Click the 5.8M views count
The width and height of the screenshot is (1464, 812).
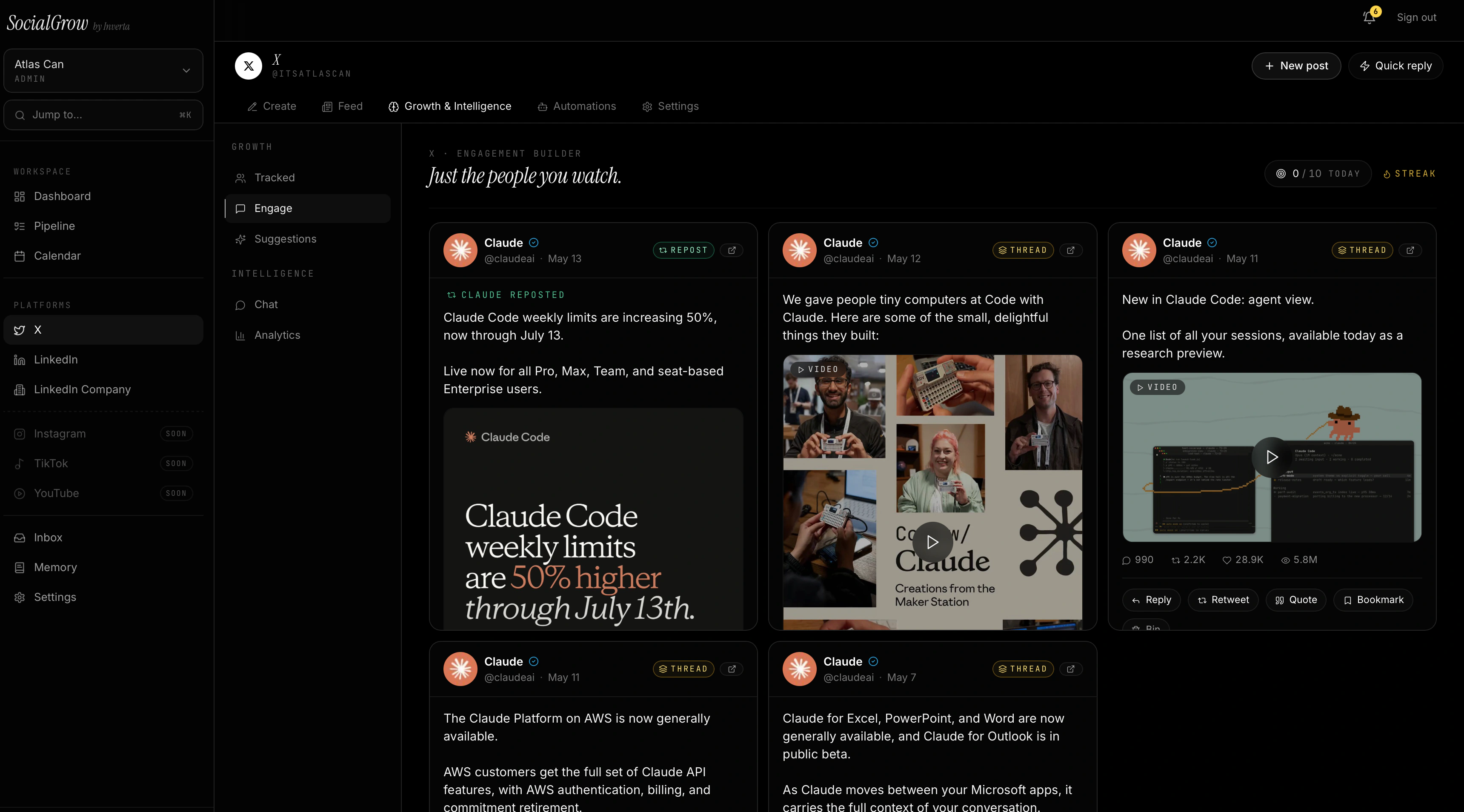1299,560
